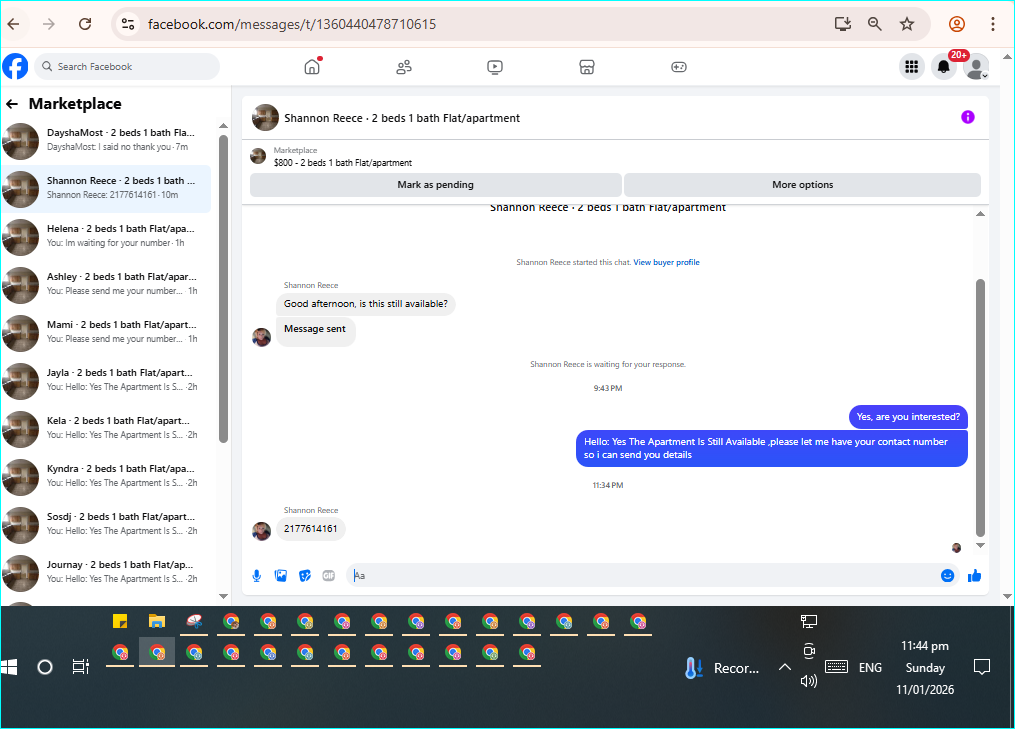1015x729 pixels.
Task: Open the Friends icon in top navigation
Action: (404, 67)
